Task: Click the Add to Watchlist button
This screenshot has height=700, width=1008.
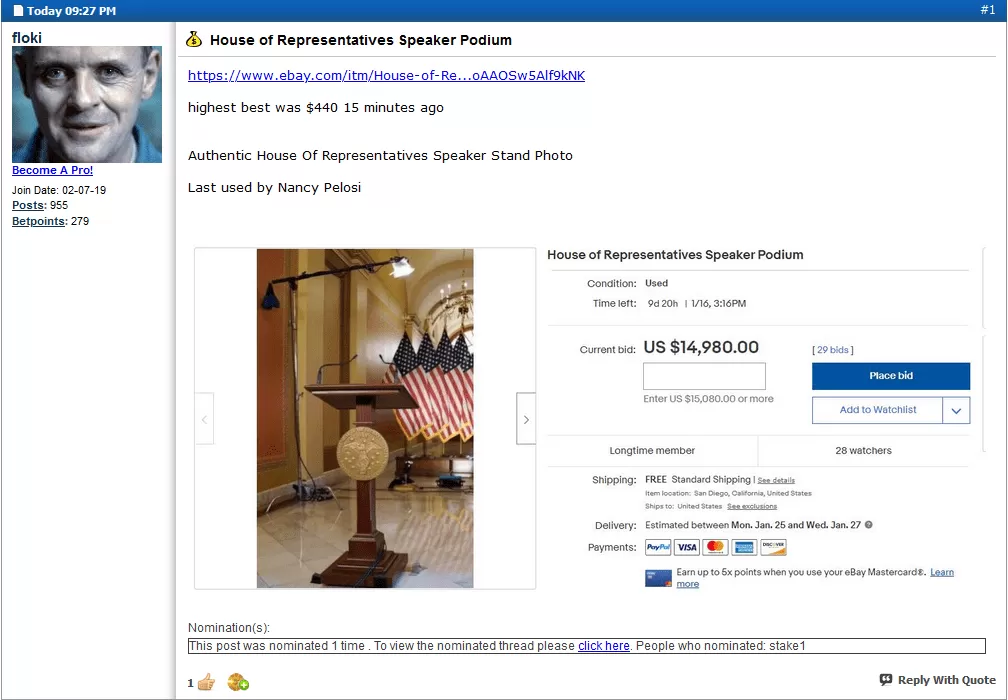Action: 878,410
